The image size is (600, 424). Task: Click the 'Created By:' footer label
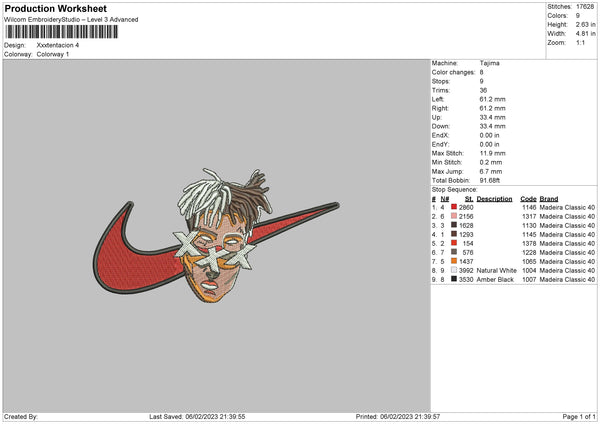(x=21, y=416)
